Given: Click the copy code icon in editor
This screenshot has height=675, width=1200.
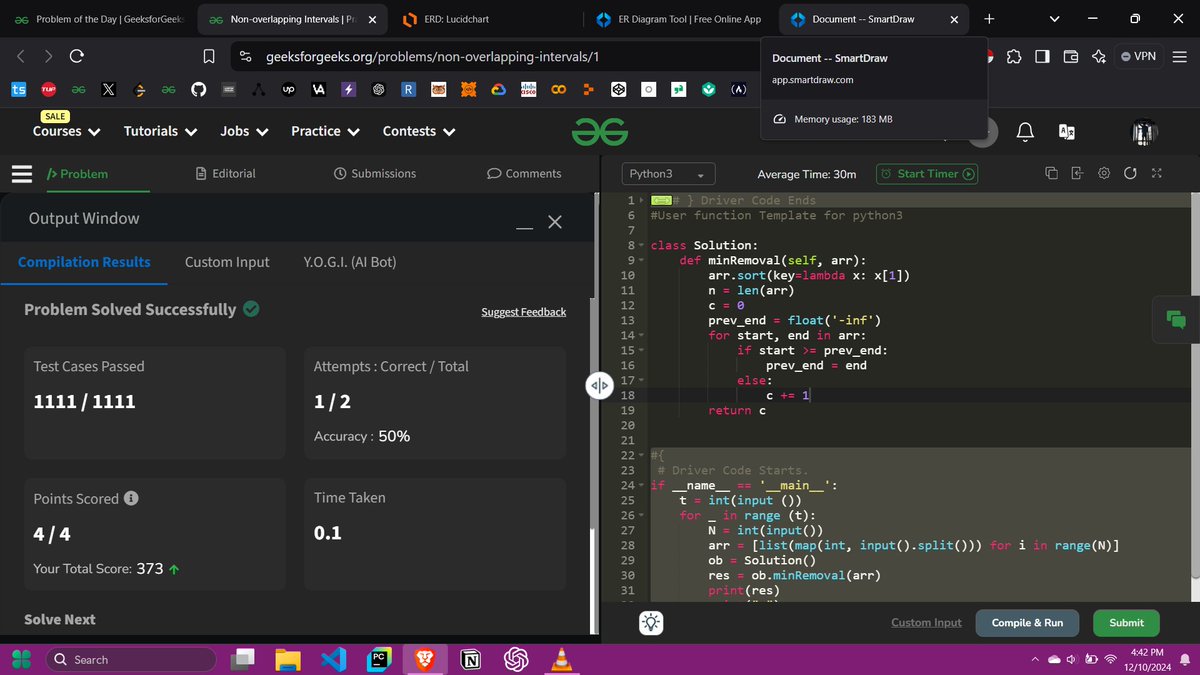Looking at the screenshot, I should pos(1051,173).
